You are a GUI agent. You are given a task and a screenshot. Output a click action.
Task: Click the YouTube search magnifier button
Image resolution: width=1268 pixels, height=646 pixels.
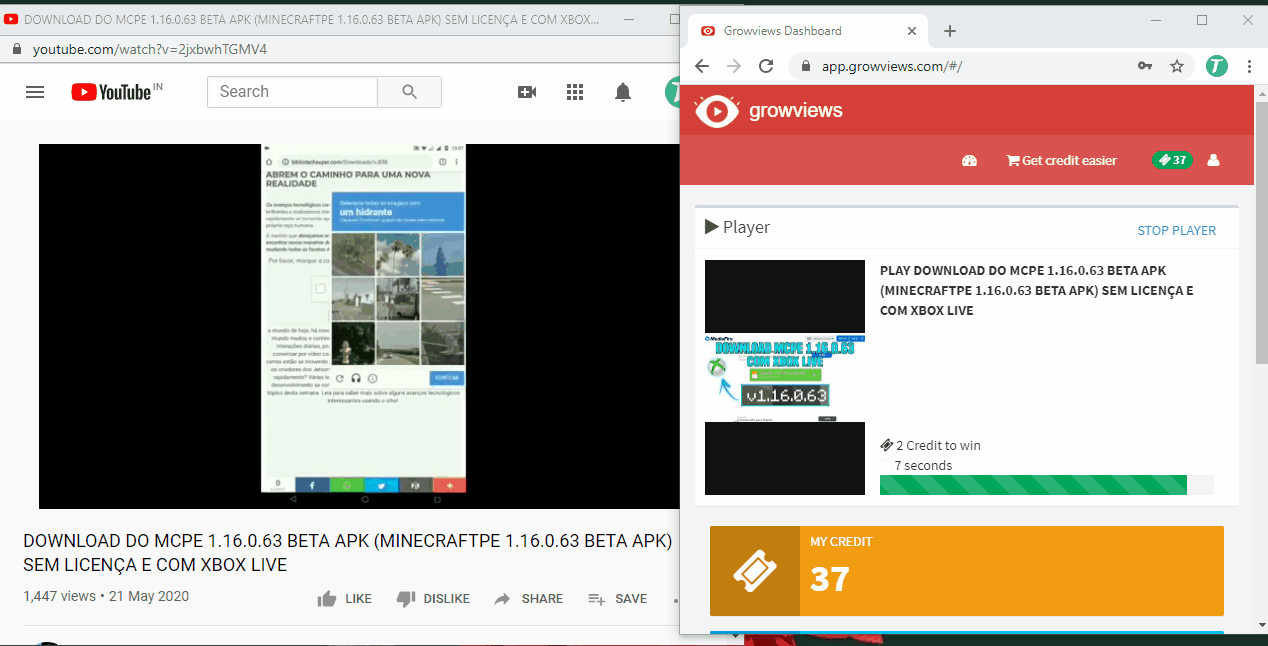[409, 92]
